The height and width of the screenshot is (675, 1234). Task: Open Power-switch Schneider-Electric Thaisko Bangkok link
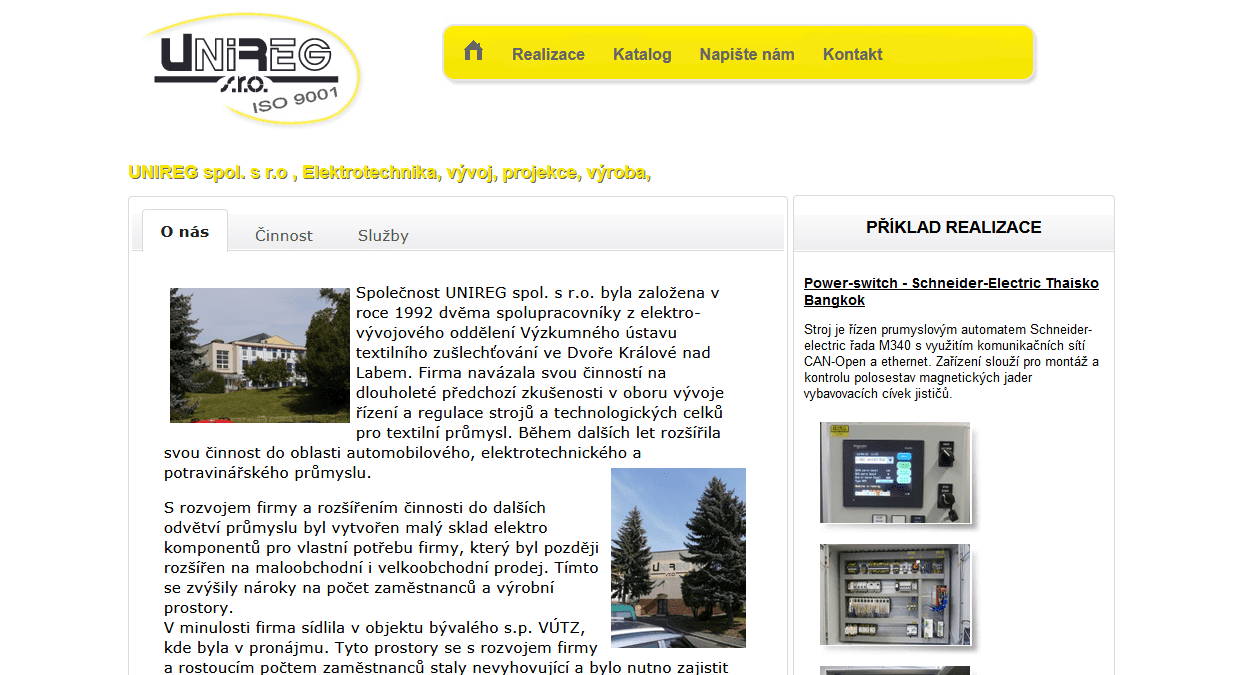click(x=951, y=291)
